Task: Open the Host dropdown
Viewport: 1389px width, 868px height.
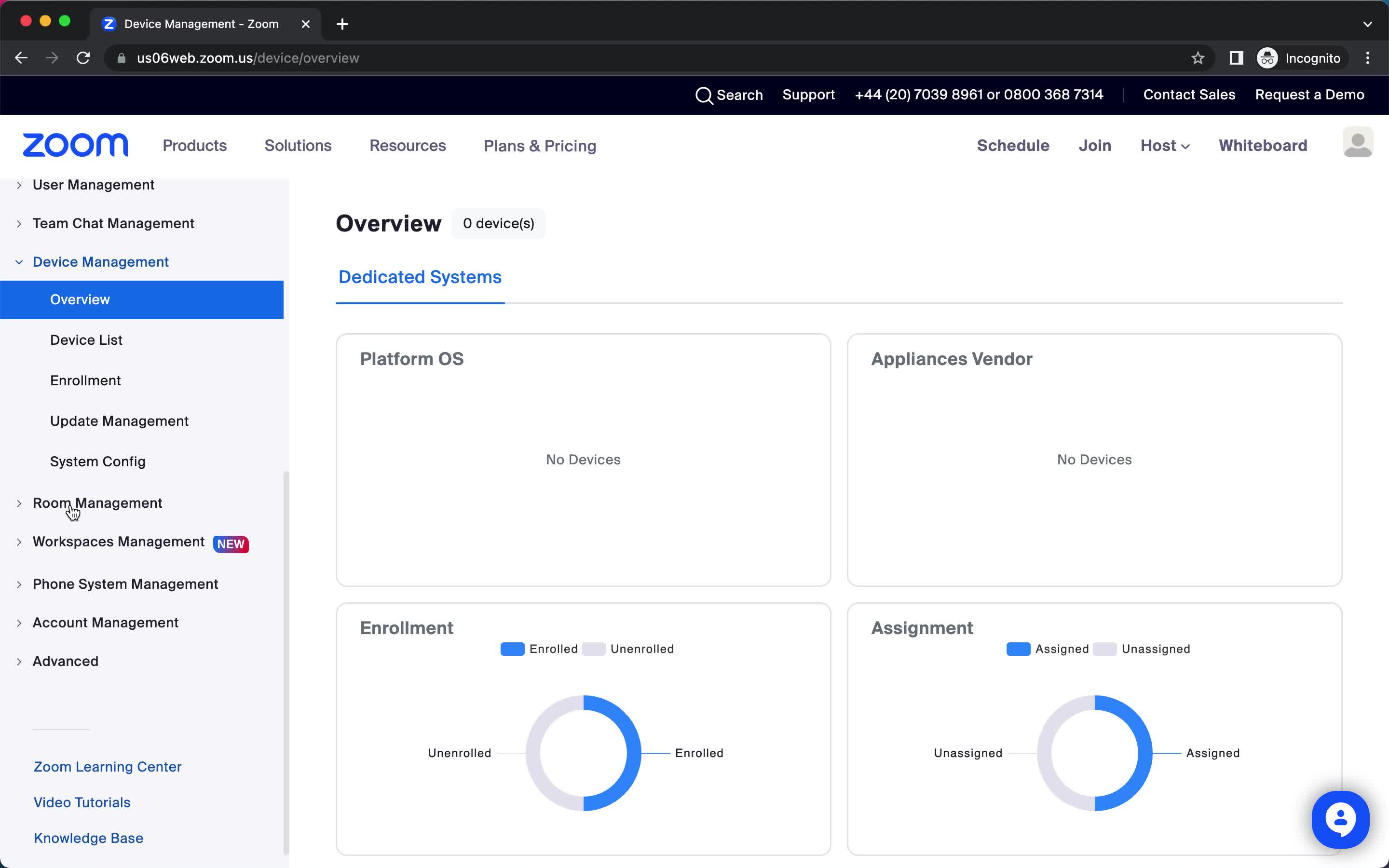Action: click(1165, 146)
